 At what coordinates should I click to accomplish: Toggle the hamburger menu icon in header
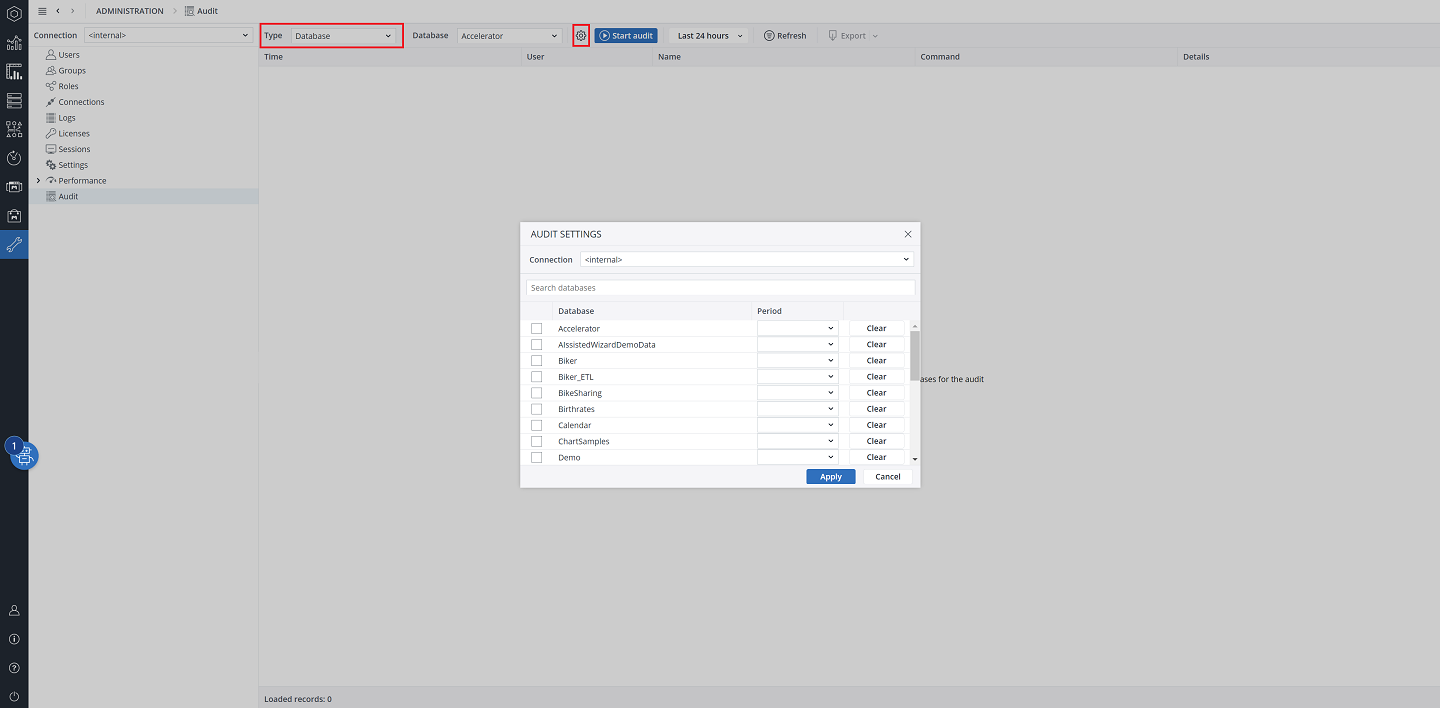click(42, 11)
